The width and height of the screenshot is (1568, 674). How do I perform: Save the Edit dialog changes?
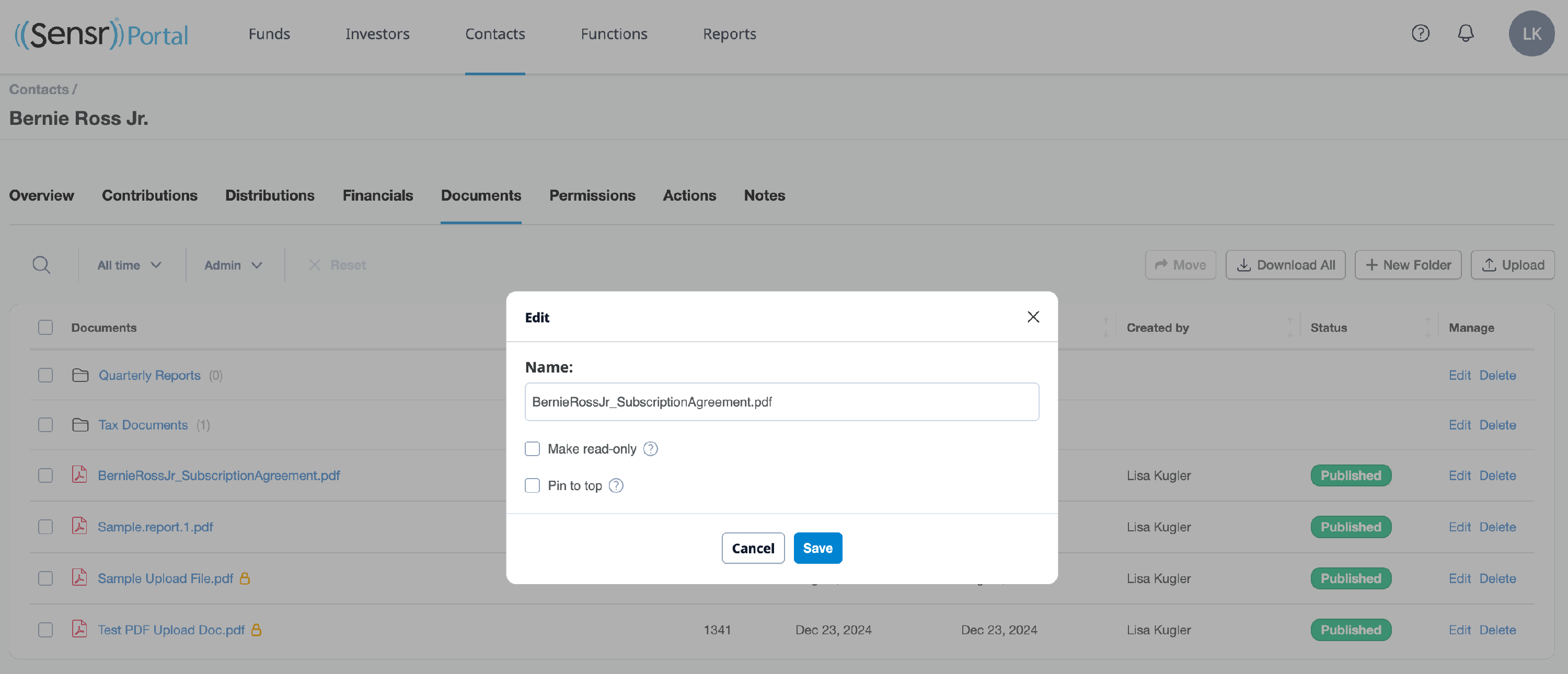click(817, 548)
